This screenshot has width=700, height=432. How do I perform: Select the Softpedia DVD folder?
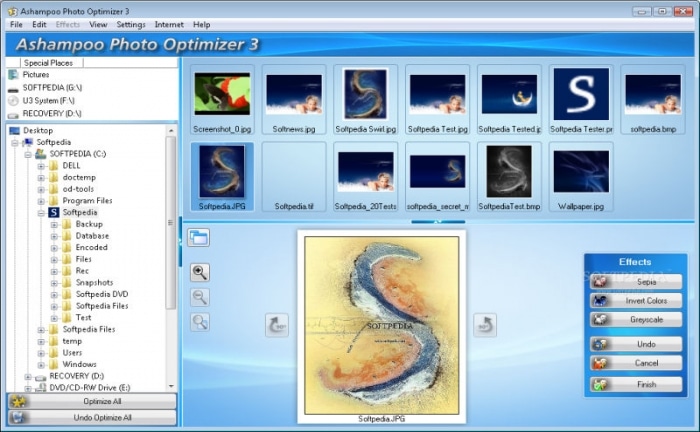pyautogui.click(x=102, y=294)
